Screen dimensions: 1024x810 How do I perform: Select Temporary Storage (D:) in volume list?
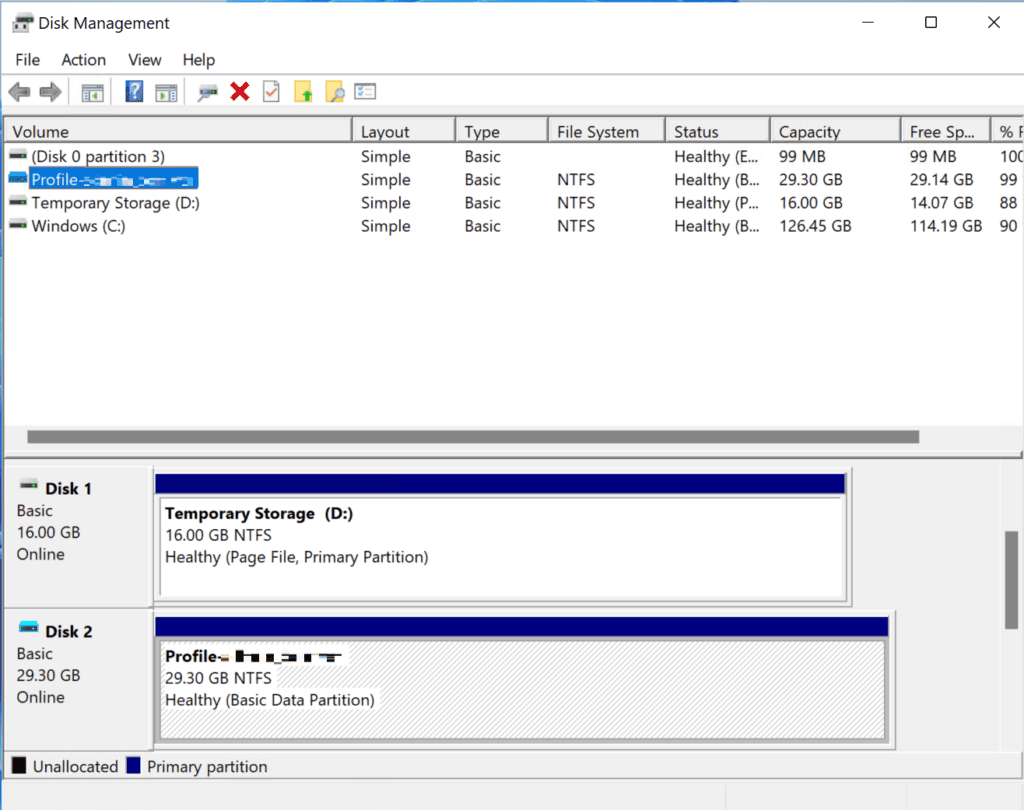(x=115, y=203)
